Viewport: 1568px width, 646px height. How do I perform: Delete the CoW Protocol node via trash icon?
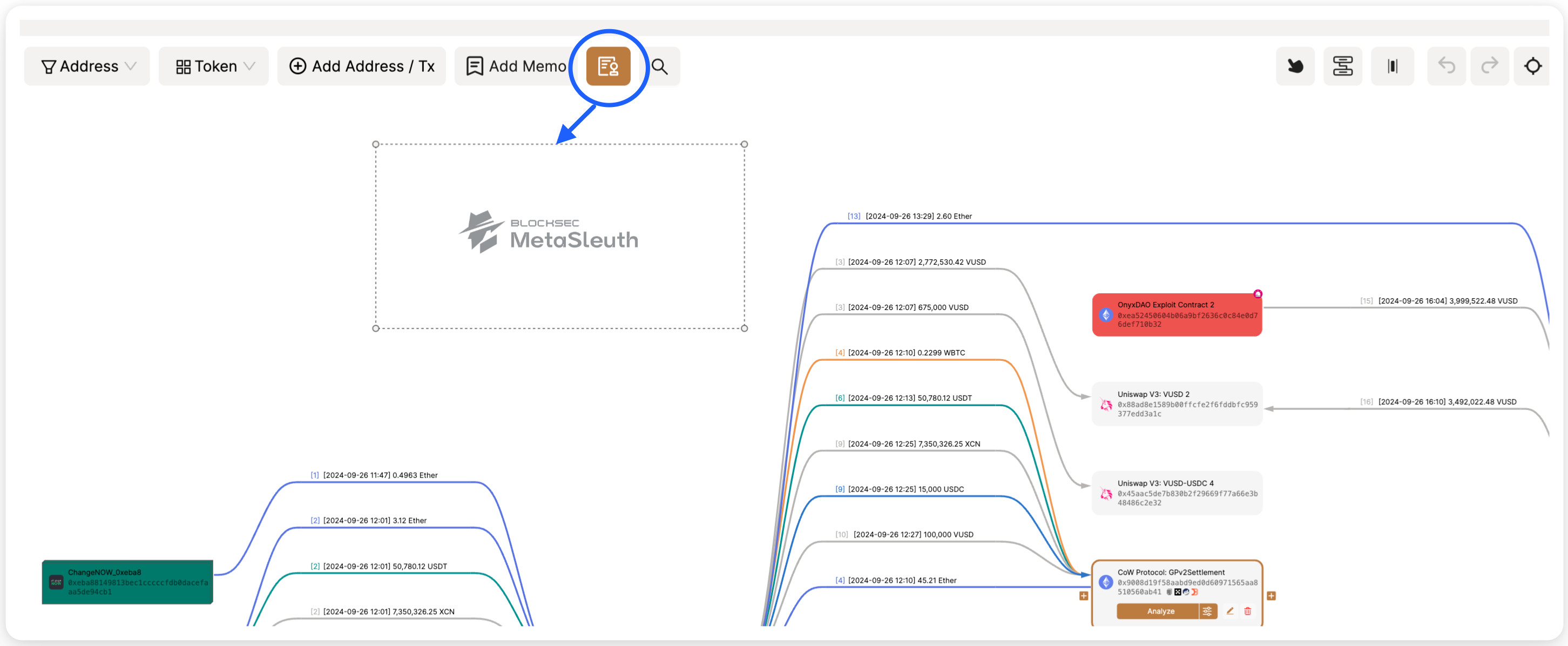pos(1247,611)
